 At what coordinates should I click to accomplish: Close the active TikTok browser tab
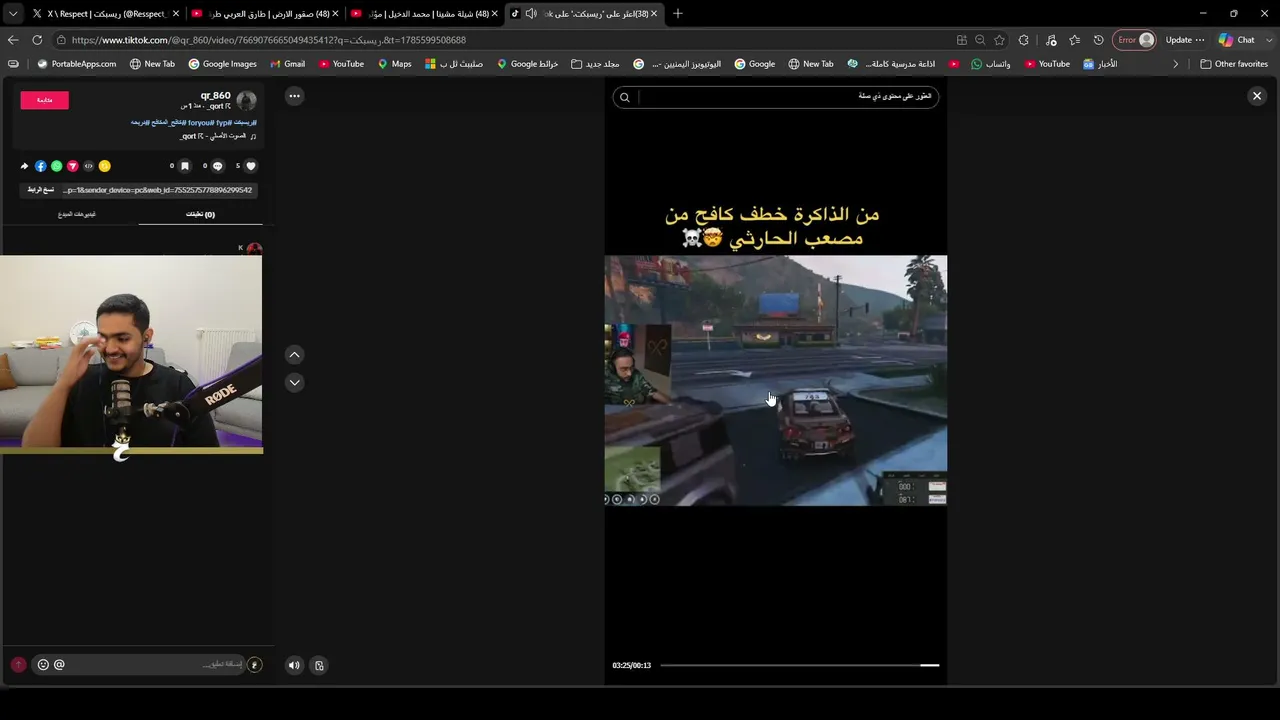coord(654,14)
